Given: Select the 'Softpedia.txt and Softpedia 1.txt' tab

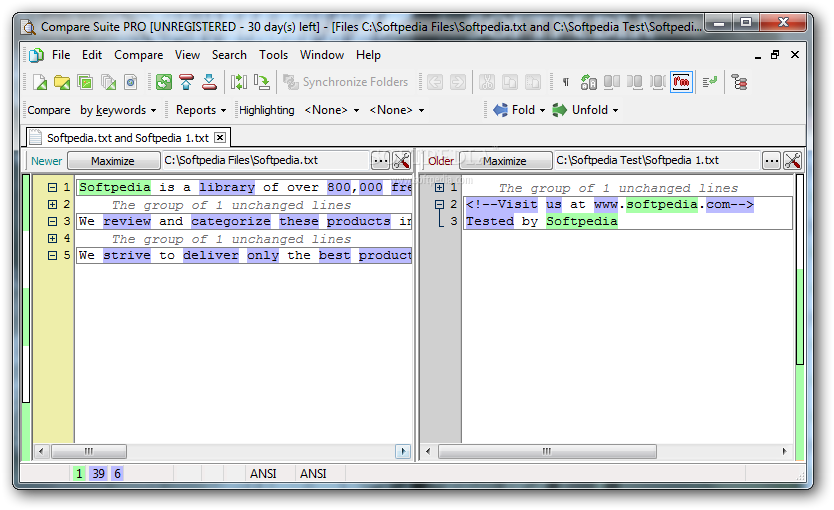Looking at the screenshot, I should coord(128,138).
